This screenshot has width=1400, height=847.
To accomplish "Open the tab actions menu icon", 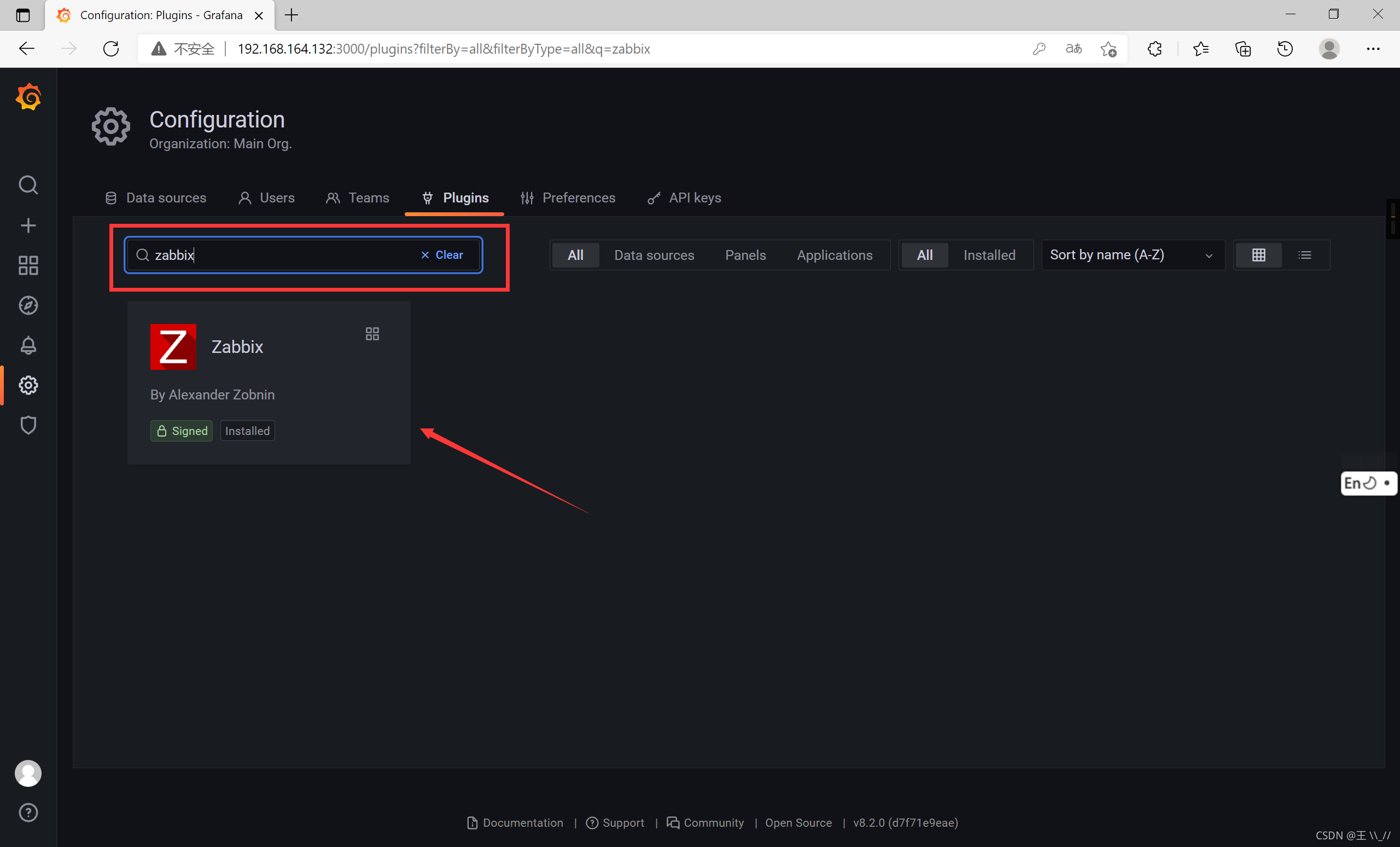I will tap(23, 15).
